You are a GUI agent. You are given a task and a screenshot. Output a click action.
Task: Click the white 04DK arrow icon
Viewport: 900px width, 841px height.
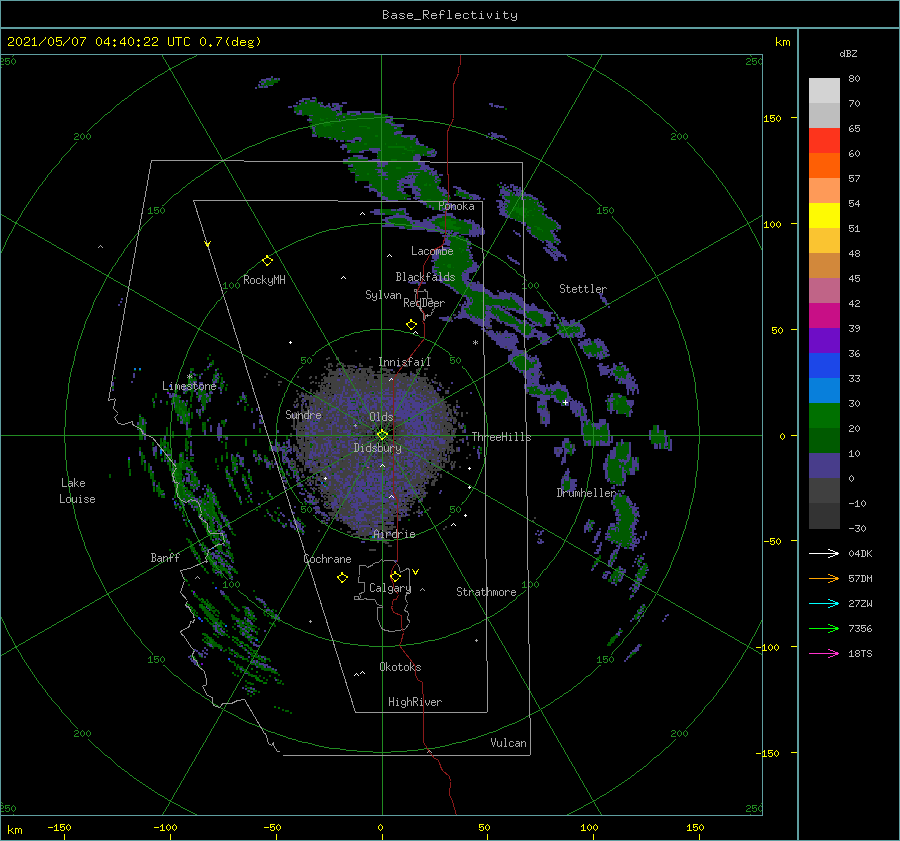pos(824,553)
